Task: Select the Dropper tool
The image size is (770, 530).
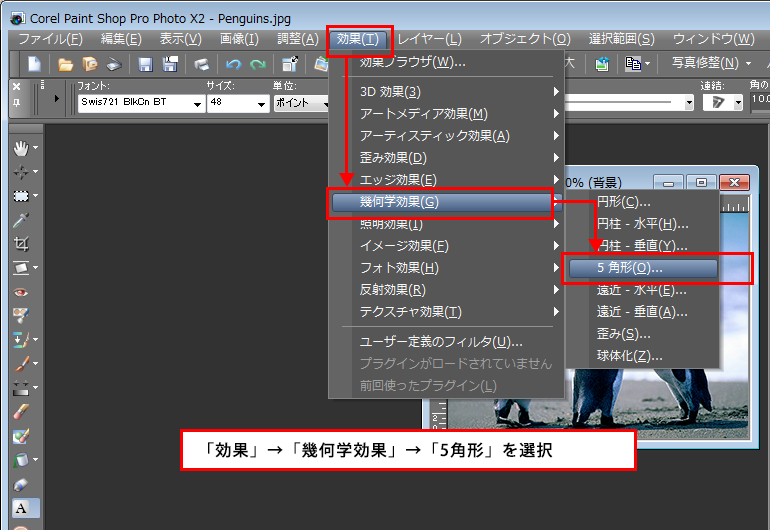Action: tap(21, 220)
